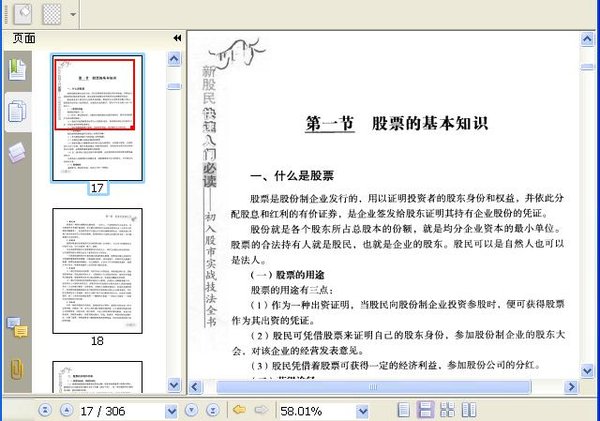Collapse the navigation panel with double arrow
Image resolution: width=600 pixels, height=421 pixels.
point(177,38)
